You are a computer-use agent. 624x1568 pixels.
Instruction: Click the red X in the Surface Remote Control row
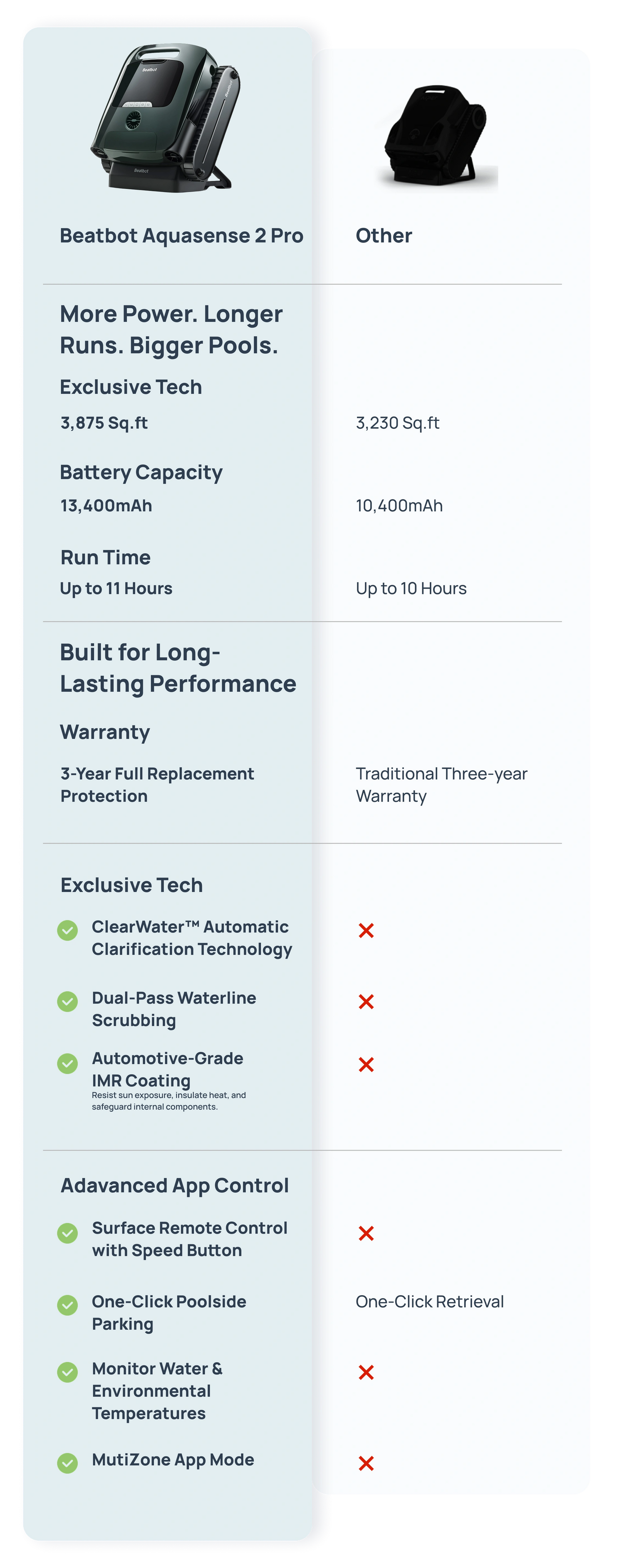[x=366, y=1233]
